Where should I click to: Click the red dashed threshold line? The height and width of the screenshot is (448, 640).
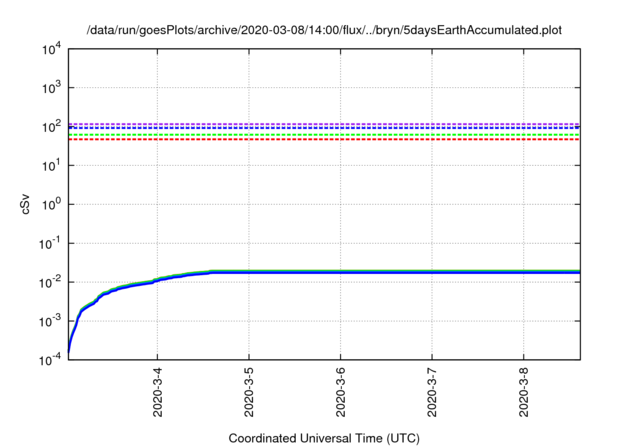pyautogui.click(x=324, y=140)
